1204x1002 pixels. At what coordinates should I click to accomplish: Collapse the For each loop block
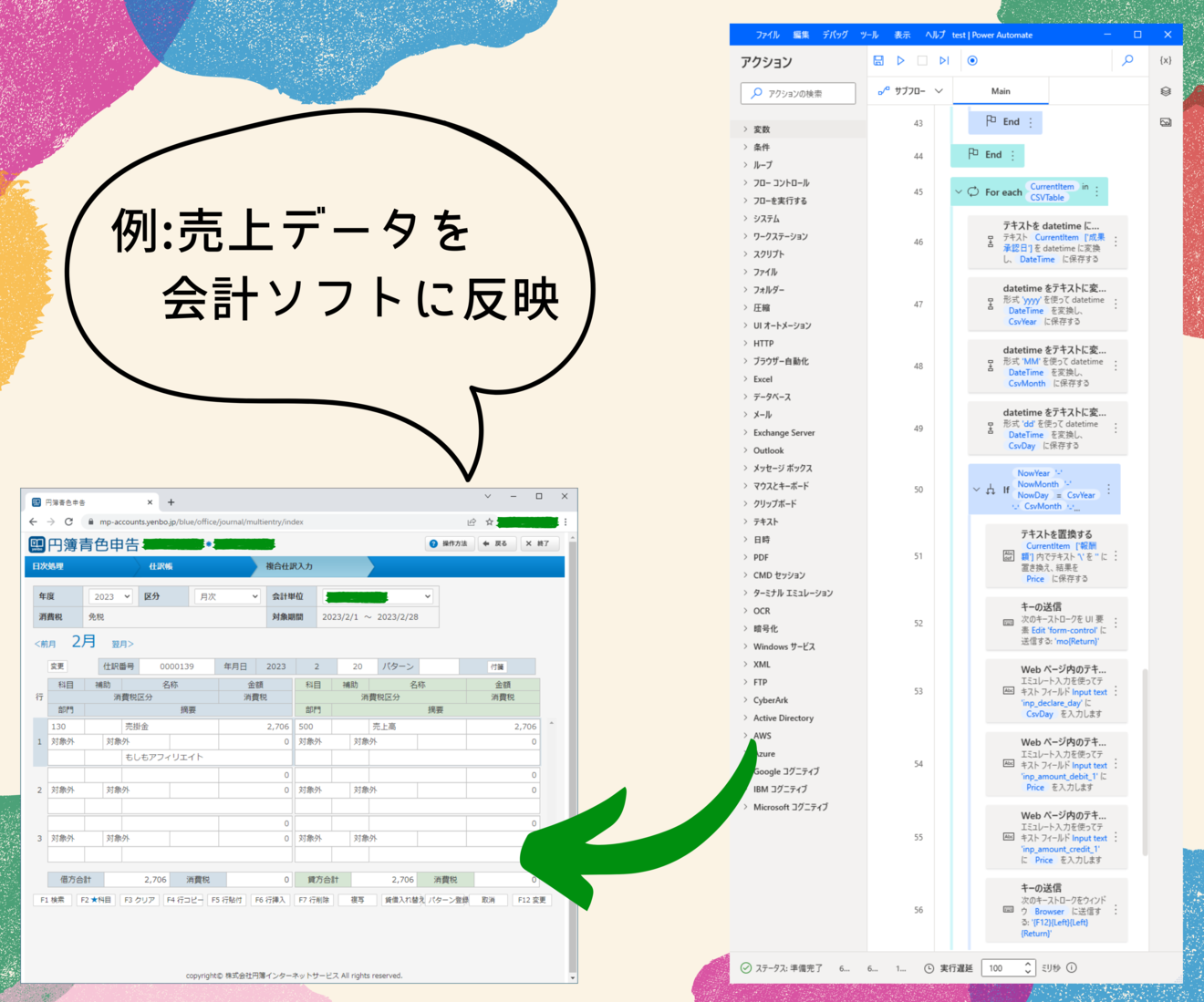959,191
